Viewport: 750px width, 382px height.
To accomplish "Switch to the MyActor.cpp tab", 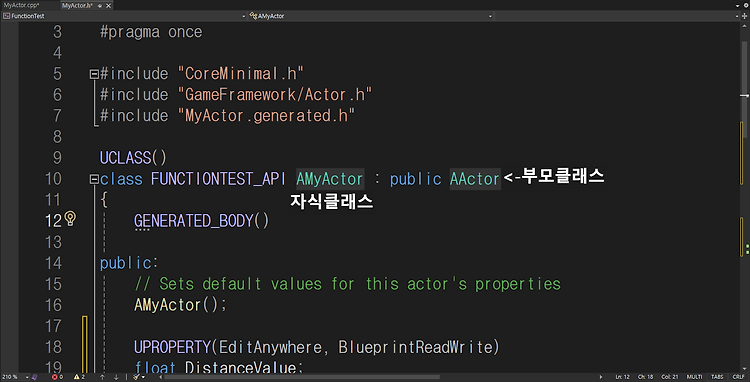I will click(21, 6).
